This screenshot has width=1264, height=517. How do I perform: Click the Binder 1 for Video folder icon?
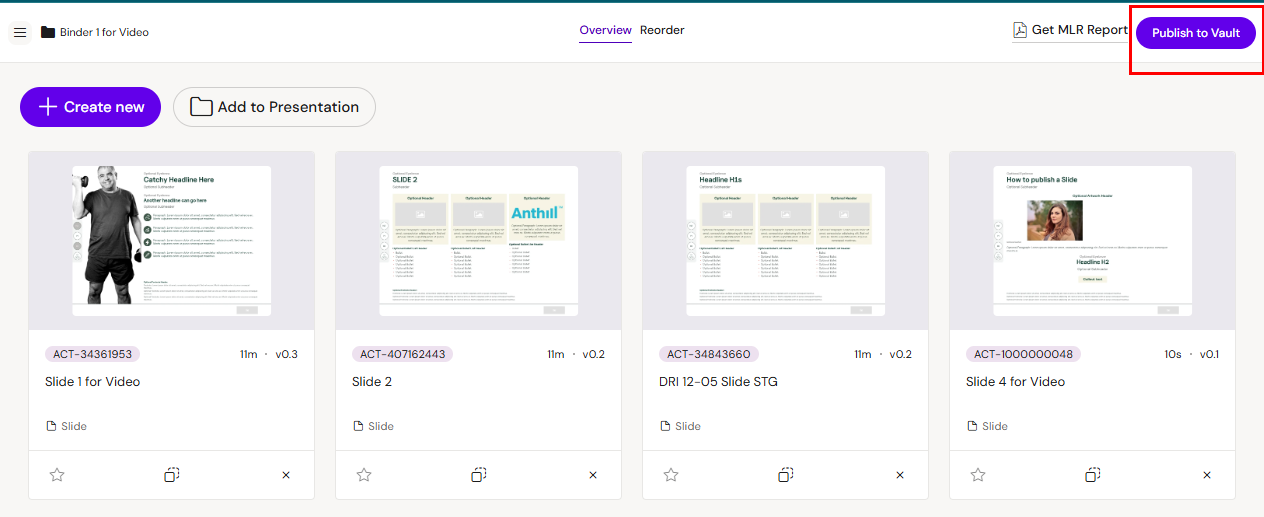point(48,33)
